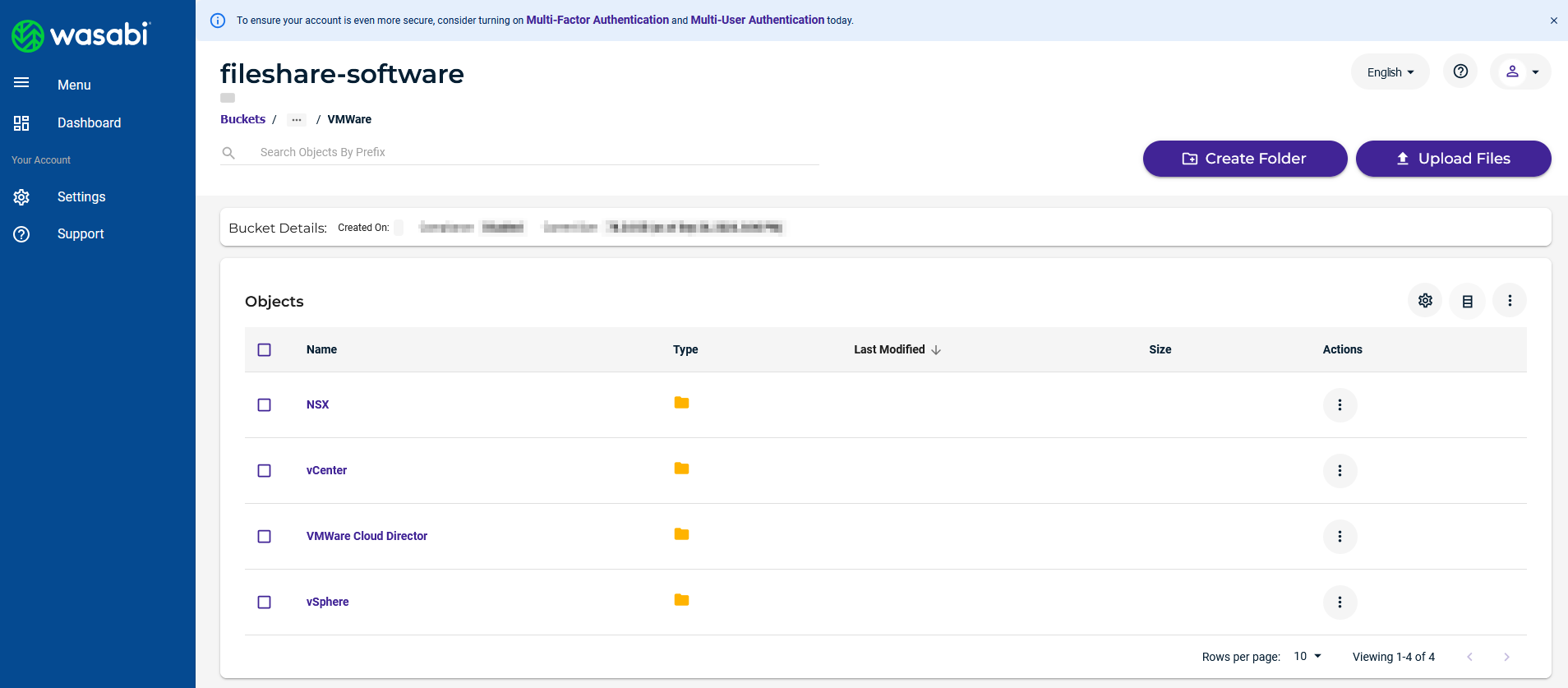The image size is (1568, 688).
Task: Open the objects table settings gear
Action: pos(1425,301)
